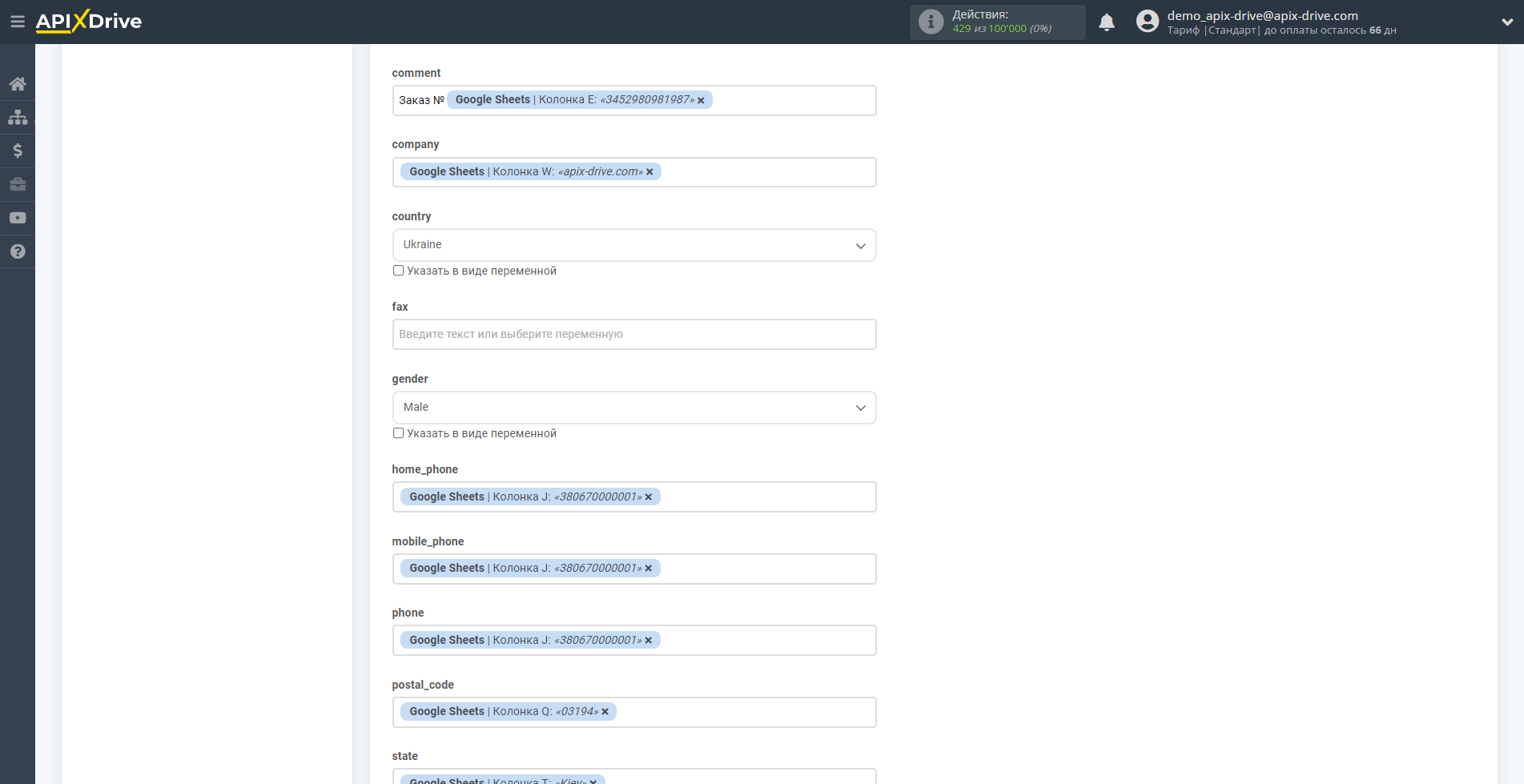Remove the Колонка J tag in phone field
This screenshot has height=784, width=1524.
coord(649,641)
